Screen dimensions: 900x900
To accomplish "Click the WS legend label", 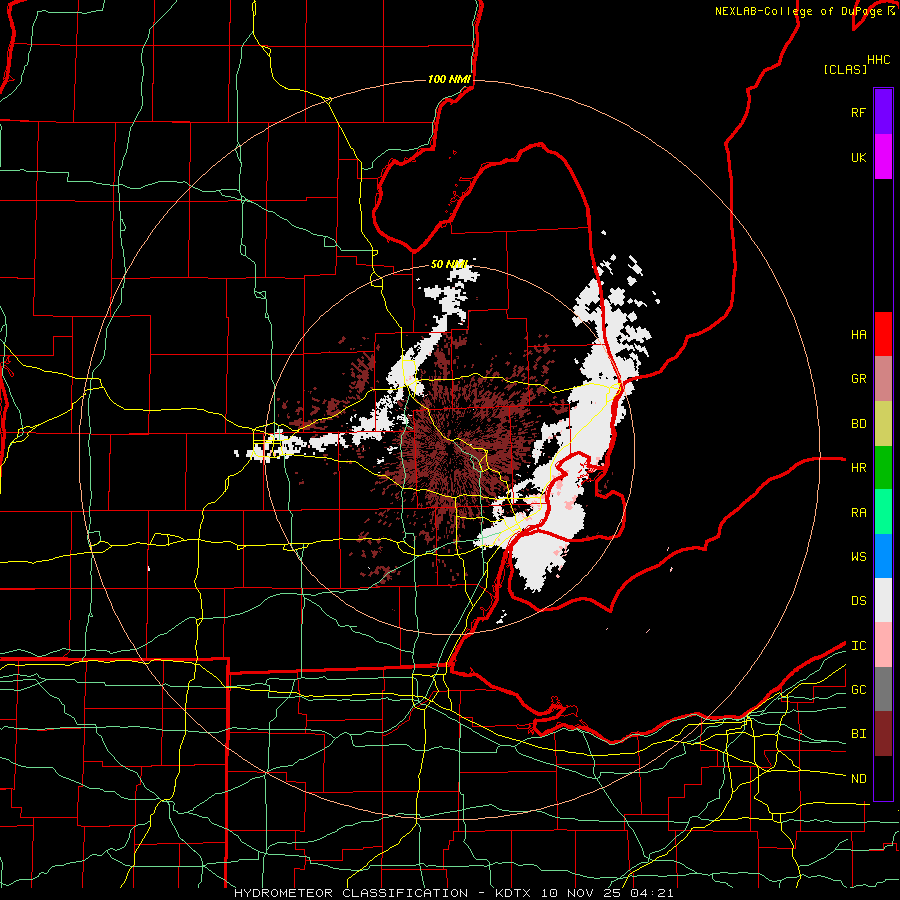I will tap(858, 557).
